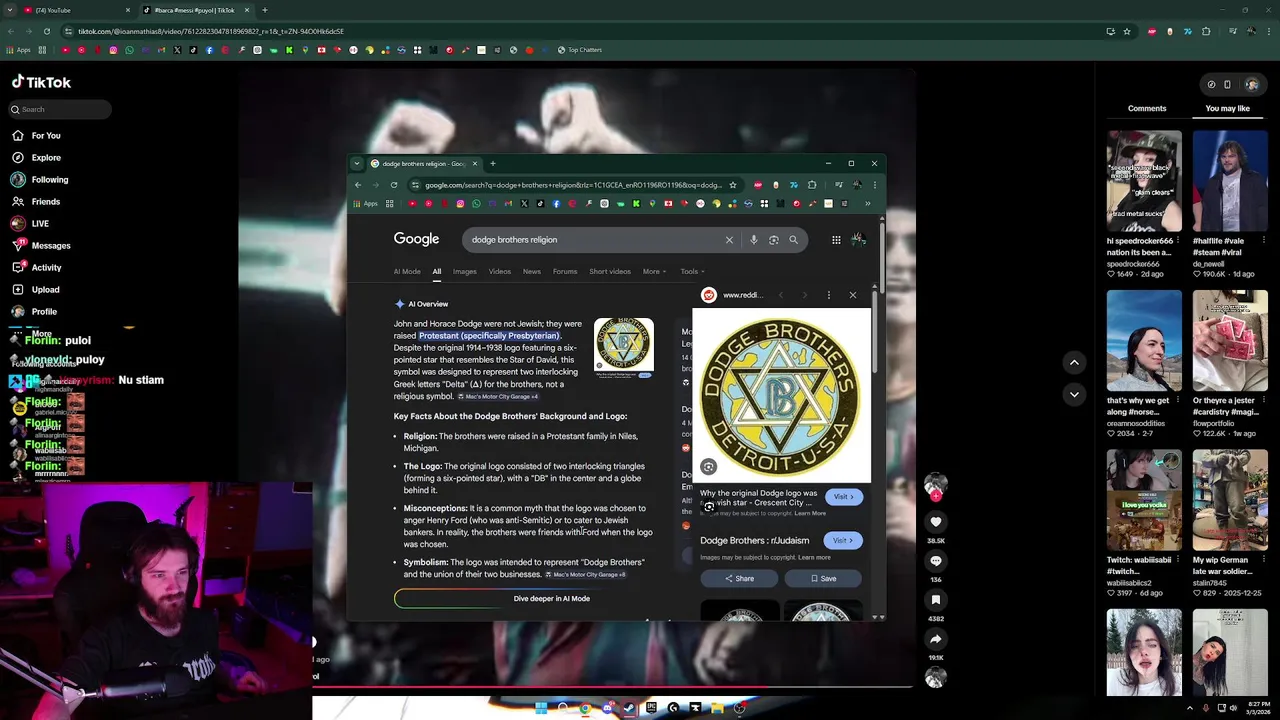Switch to the AI Mode tab

(407, 271)
